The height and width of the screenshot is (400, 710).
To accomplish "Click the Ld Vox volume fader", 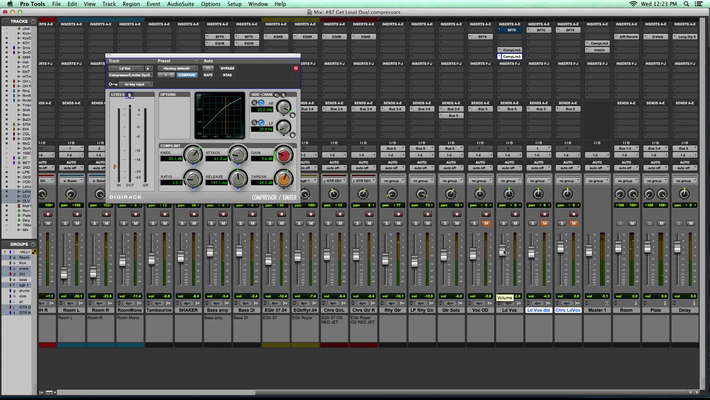I will 502,251.
